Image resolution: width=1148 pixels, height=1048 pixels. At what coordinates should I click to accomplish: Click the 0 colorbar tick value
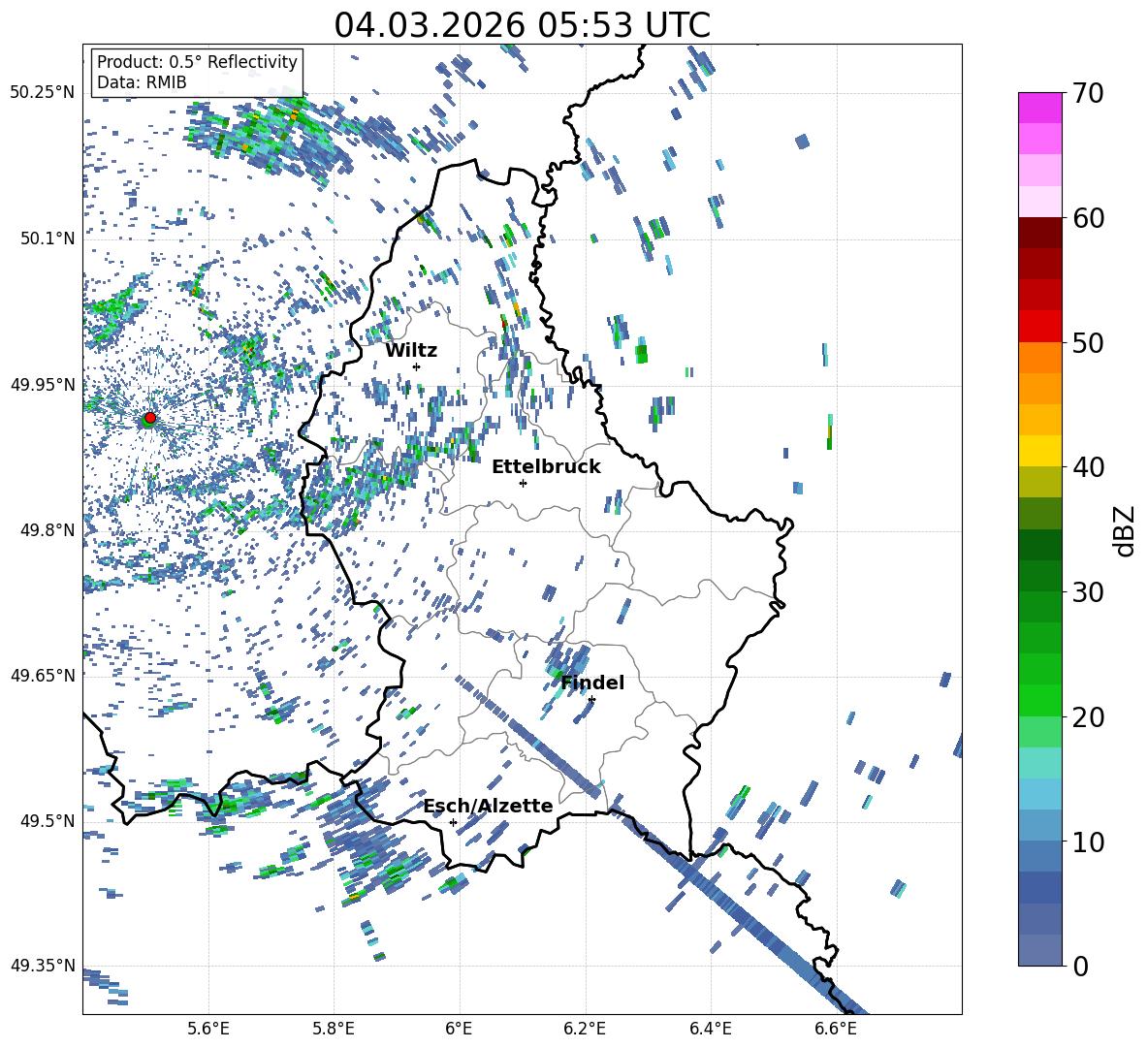click(1080, 966)
